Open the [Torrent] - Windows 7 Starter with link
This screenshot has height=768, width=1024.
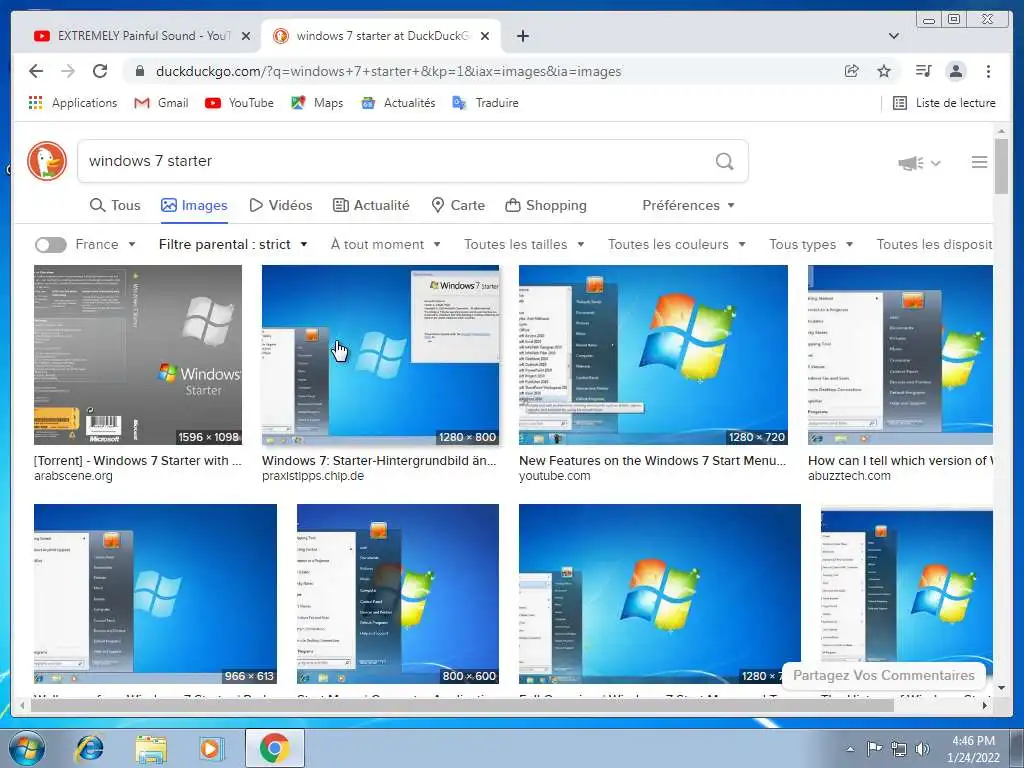click(138, 460)
